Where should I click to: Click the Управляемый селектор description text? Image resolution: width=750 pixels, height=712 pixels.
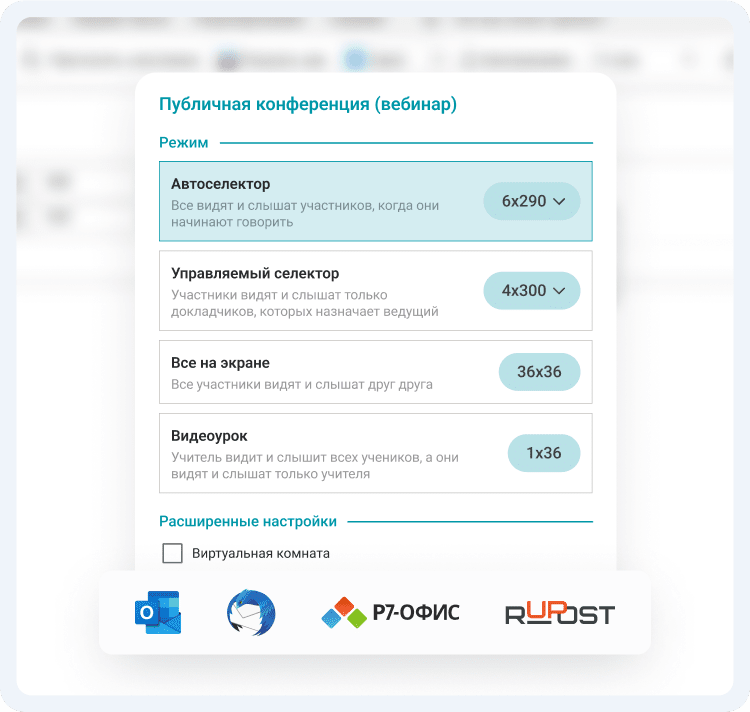(x=304, y=304)
